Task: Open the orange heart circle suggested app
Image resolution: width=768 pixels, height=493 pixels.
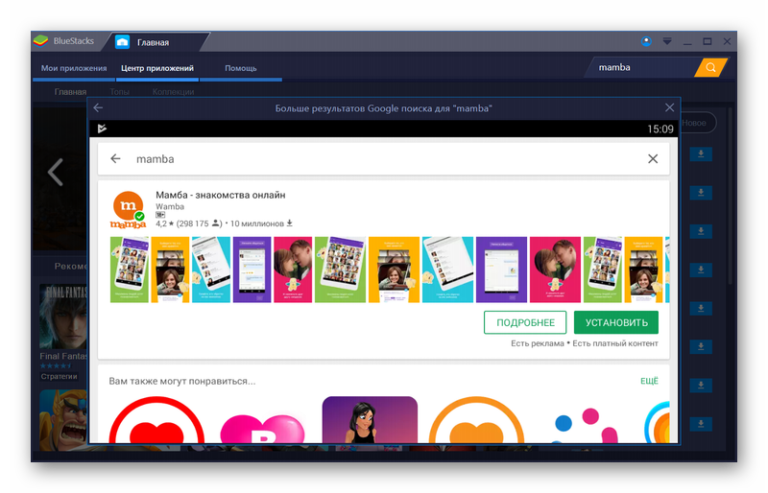Action: coord(476,420)
